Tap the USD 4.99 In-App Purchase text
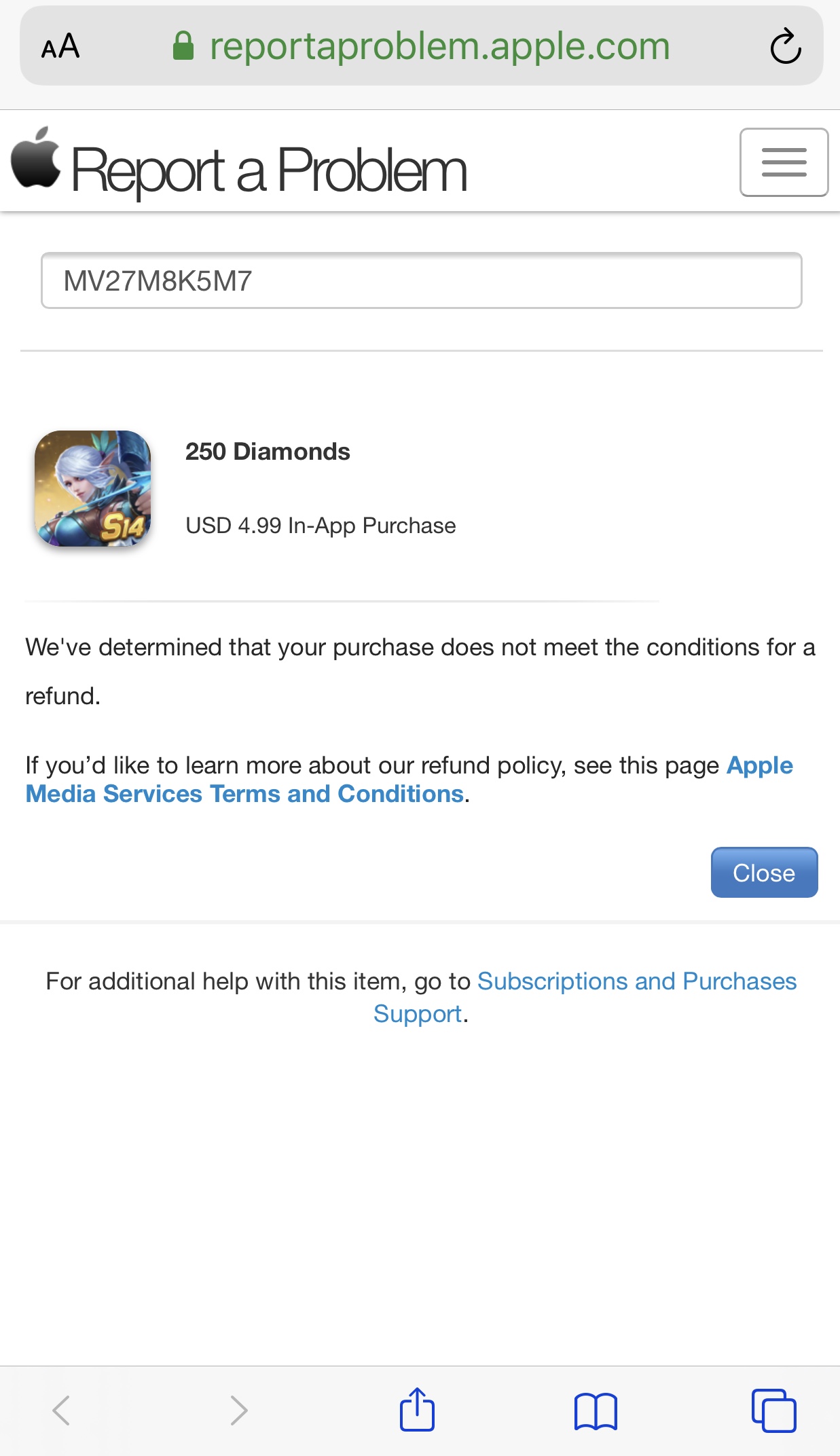 (x=321, y=526)
